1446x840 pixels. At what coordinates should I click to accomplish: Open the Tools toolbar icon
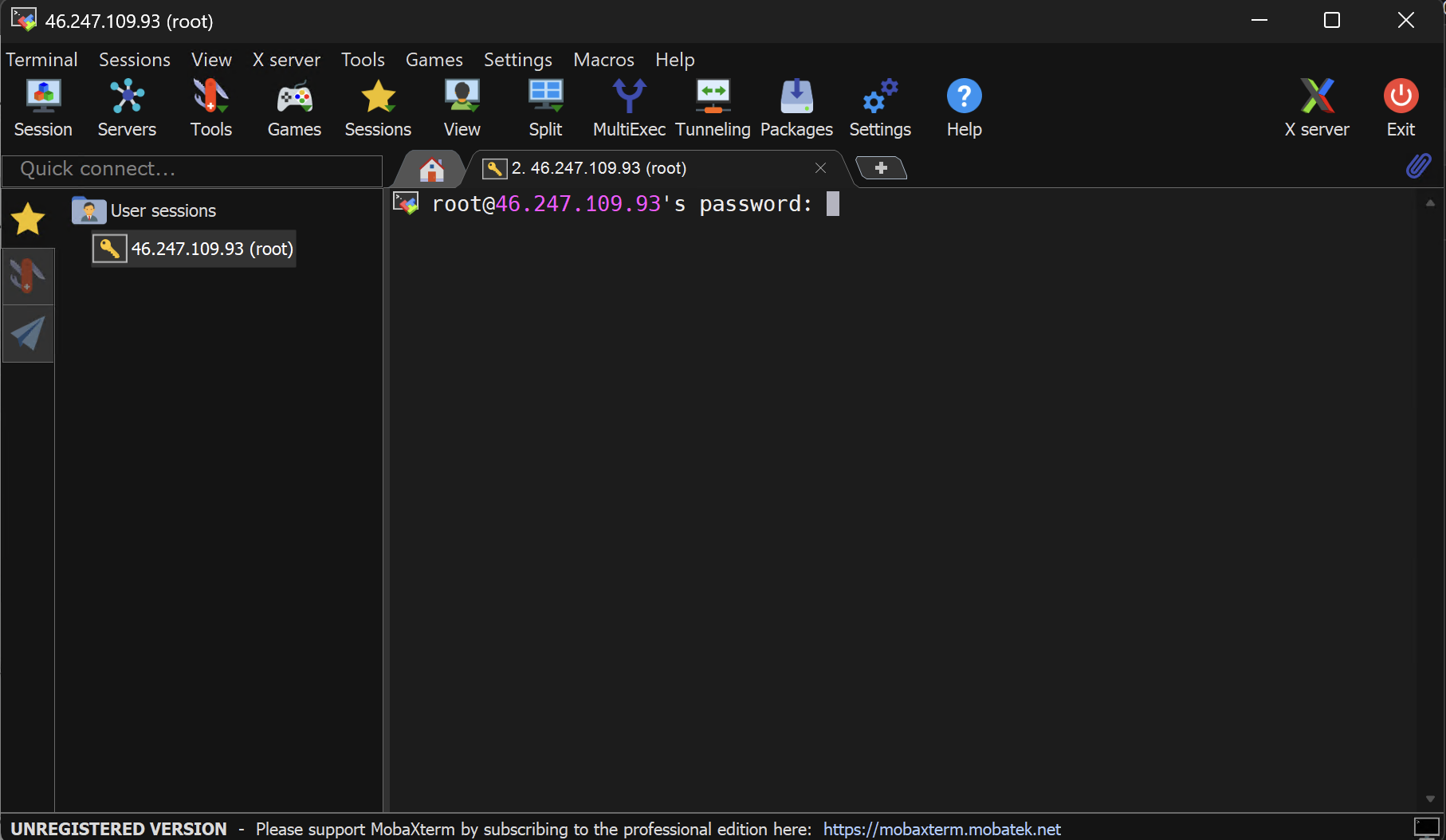click(x=211, y=108)
